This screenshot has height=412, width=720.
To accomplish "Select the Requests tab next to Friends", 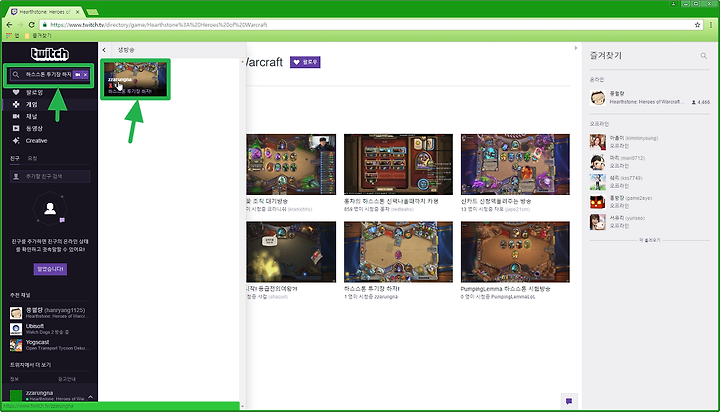I will [32, 158].
